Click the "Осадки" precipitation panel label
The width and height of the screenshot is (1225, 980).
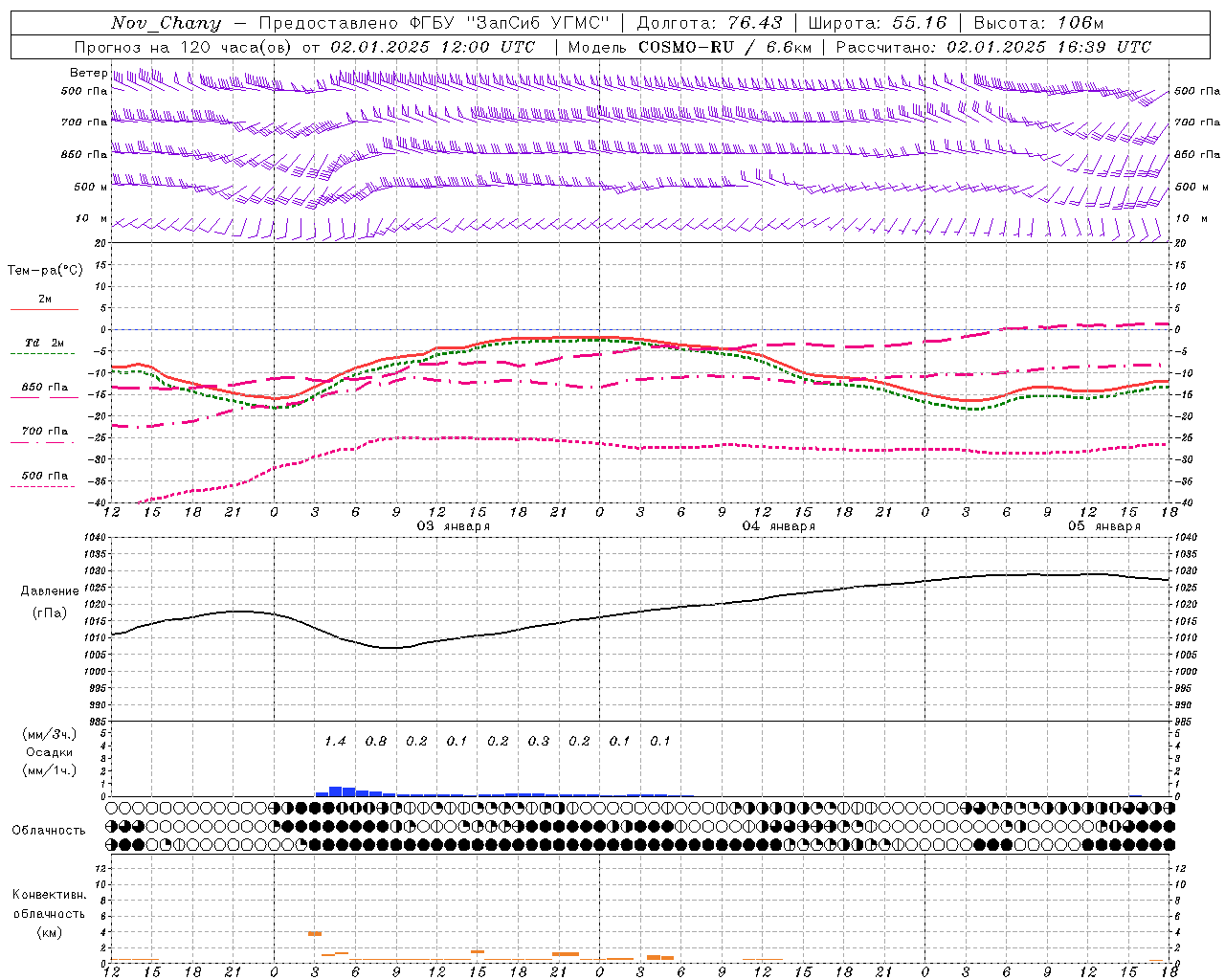pyautogui.click(x=49, y=752)
